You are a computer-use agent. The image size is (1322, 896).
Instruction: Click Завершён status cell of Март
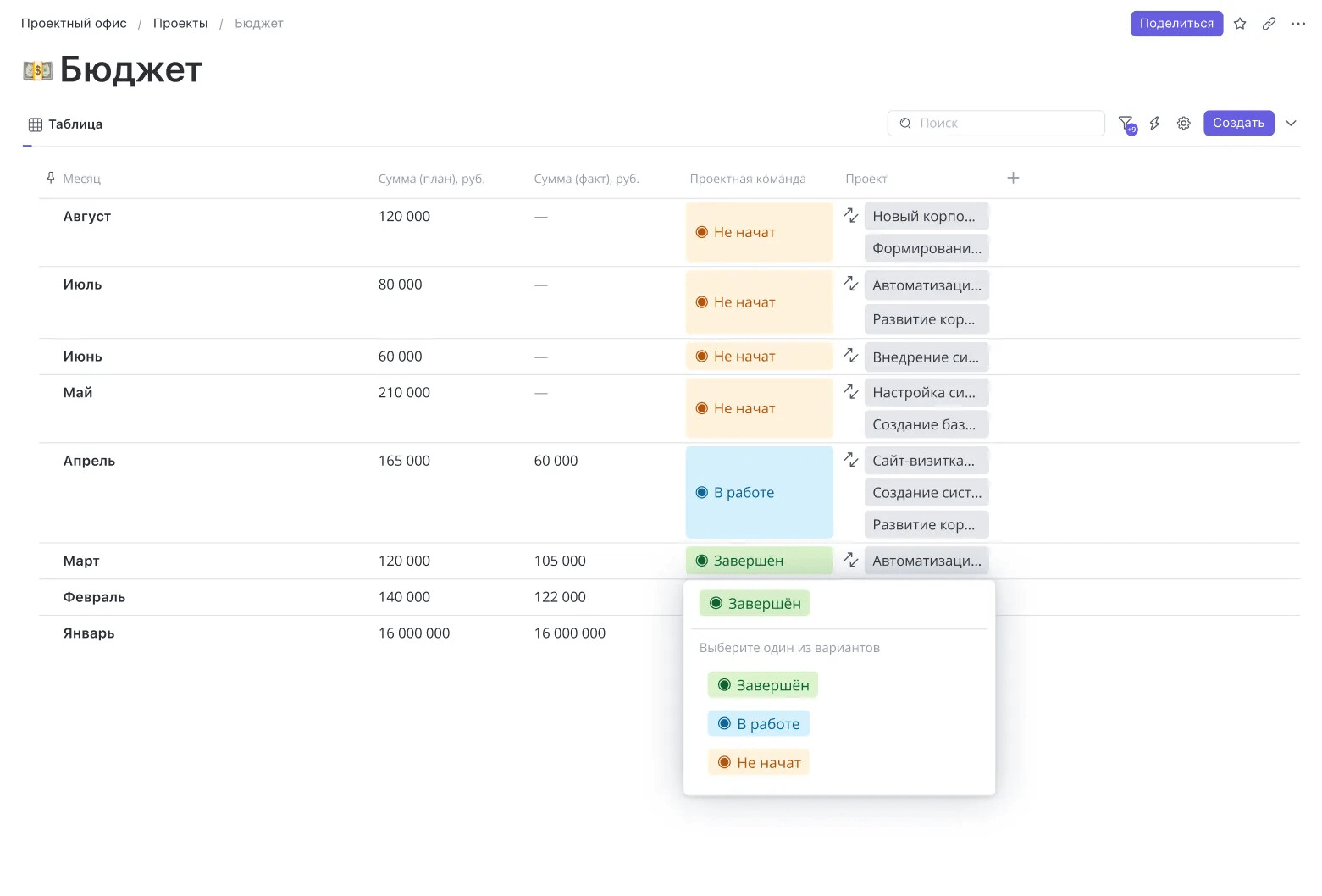pyautogui.click(x=760, y=561)
